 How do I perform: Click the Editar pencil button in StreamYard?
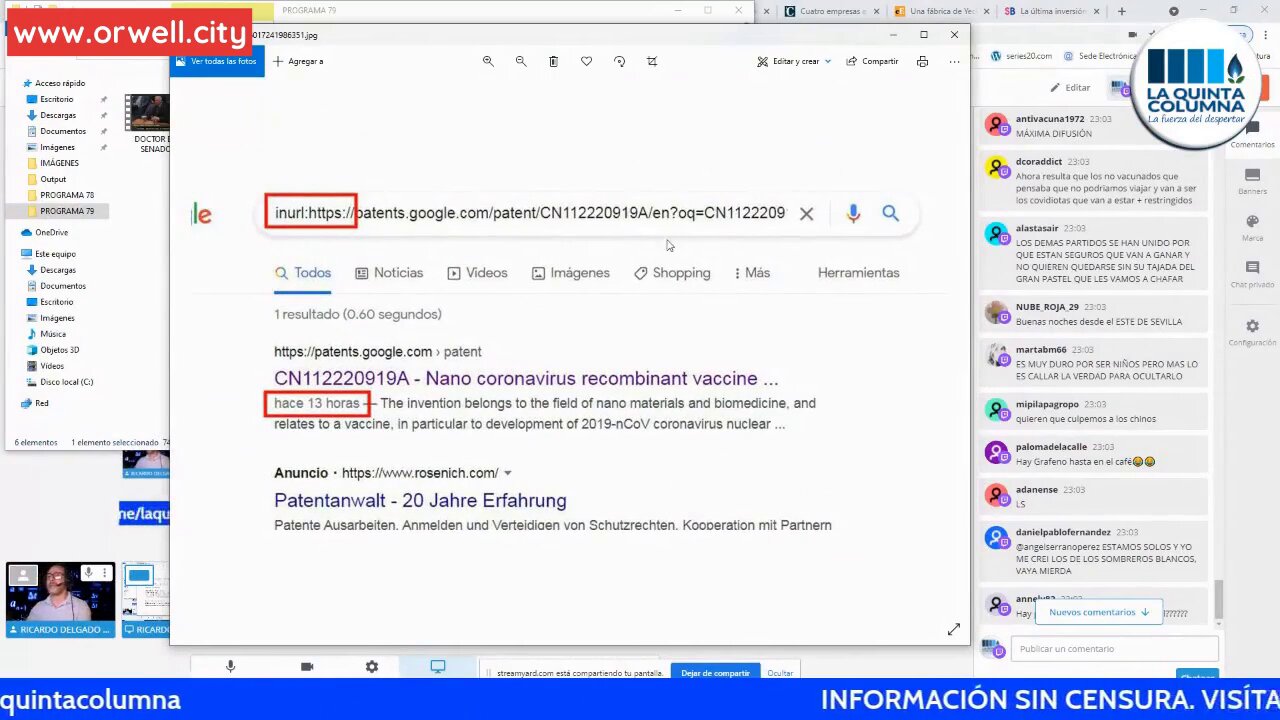point(1070,87)
